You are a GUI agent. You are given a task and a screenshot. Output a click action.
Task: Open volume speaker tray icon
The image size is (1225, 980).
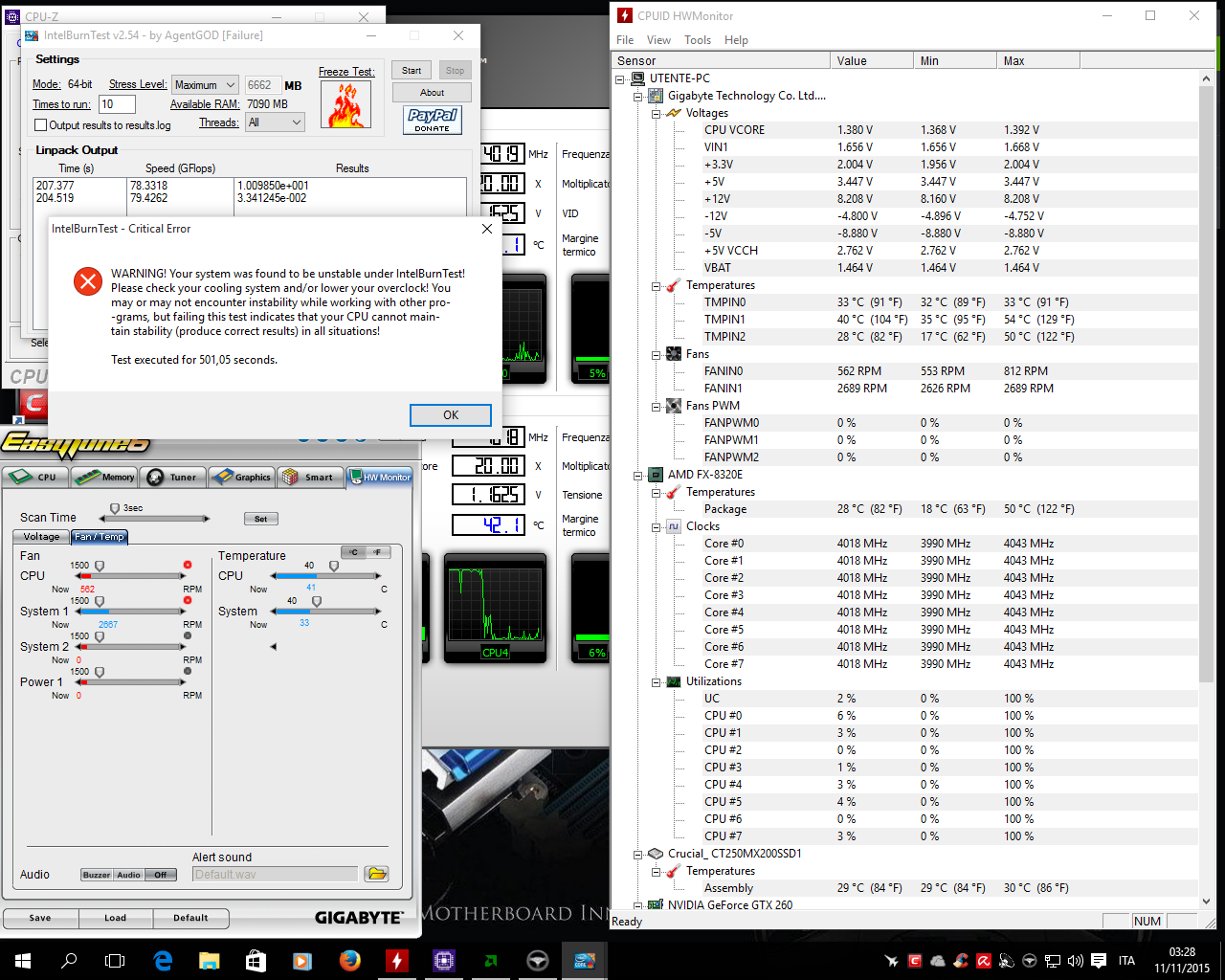tap(1075, 961)
